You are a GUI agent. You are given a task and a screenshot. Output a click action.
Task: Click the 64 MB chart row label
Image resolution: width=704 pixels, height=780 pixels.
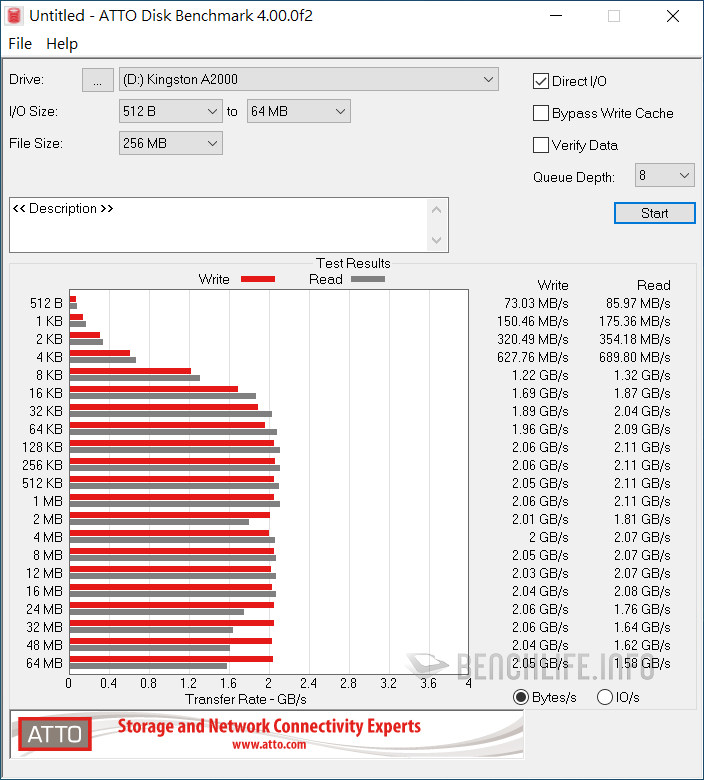pos(44,663)
